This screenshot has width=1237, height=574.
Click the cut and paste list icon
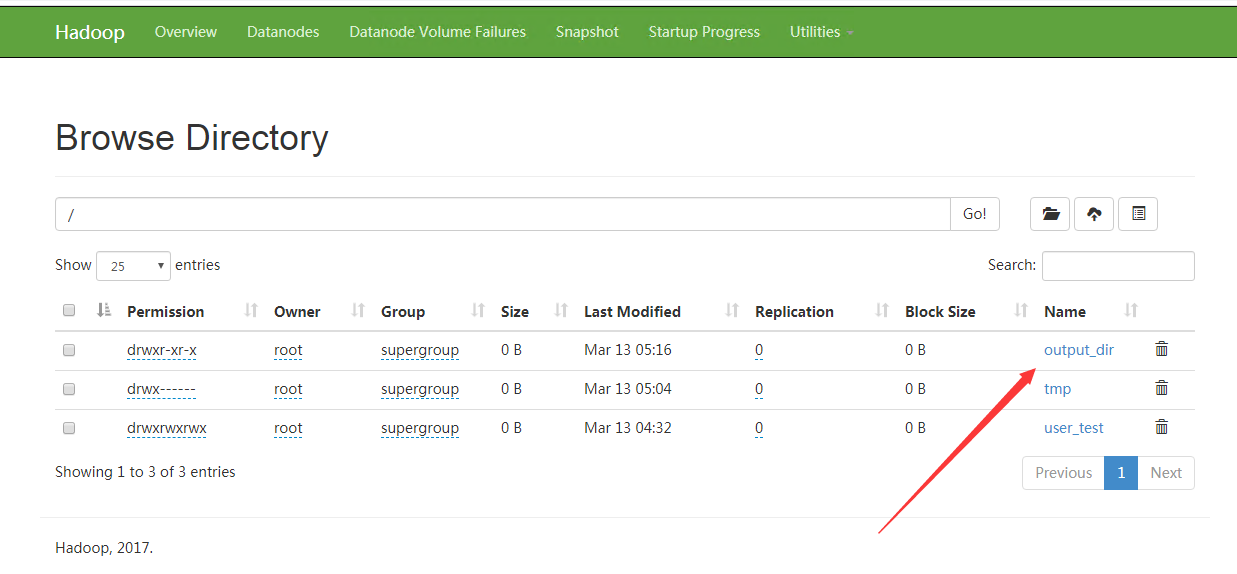tap(1138, 214)
